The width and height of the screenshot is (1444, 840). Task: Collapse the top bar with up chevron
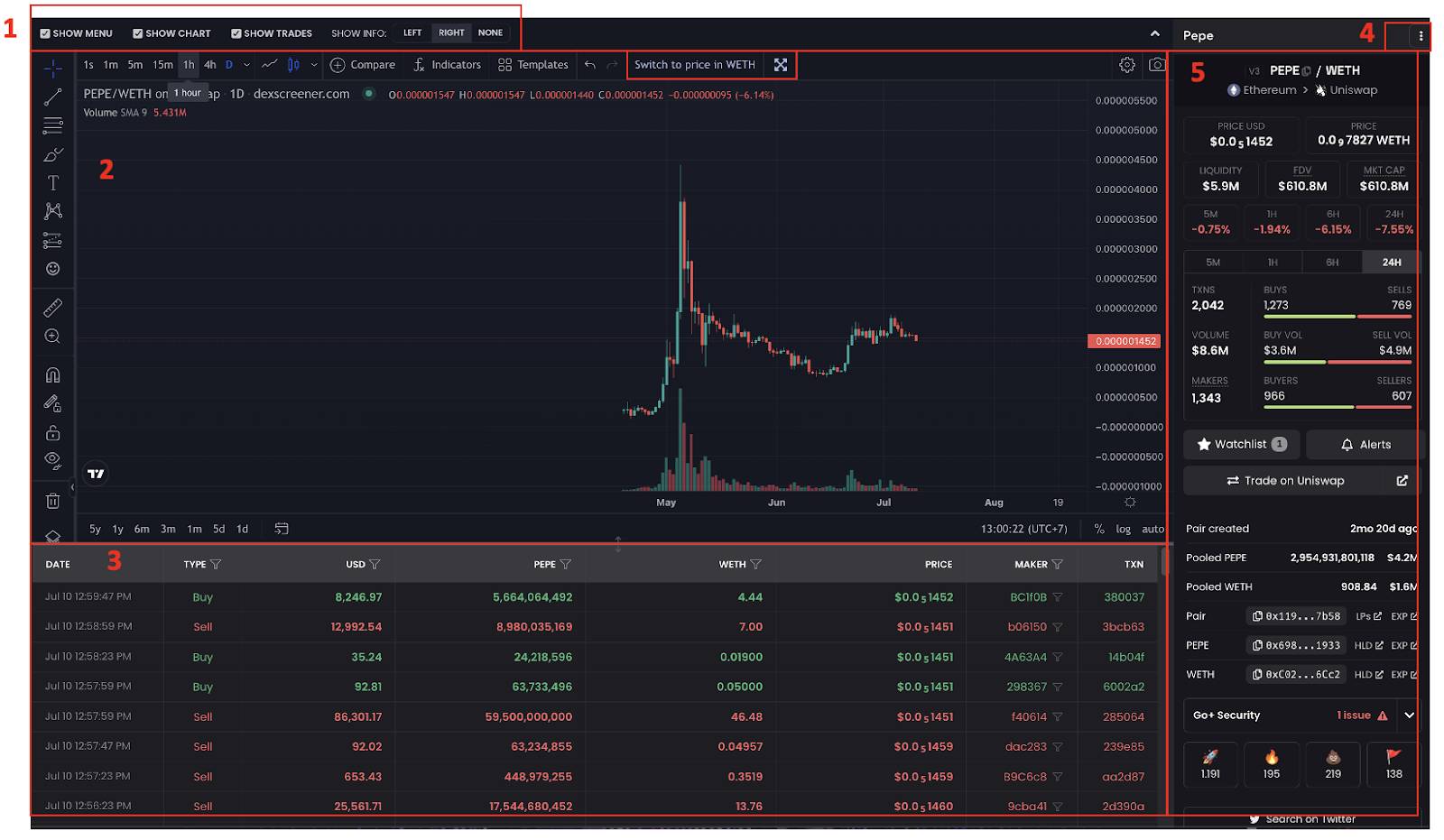pos(1155,33)
